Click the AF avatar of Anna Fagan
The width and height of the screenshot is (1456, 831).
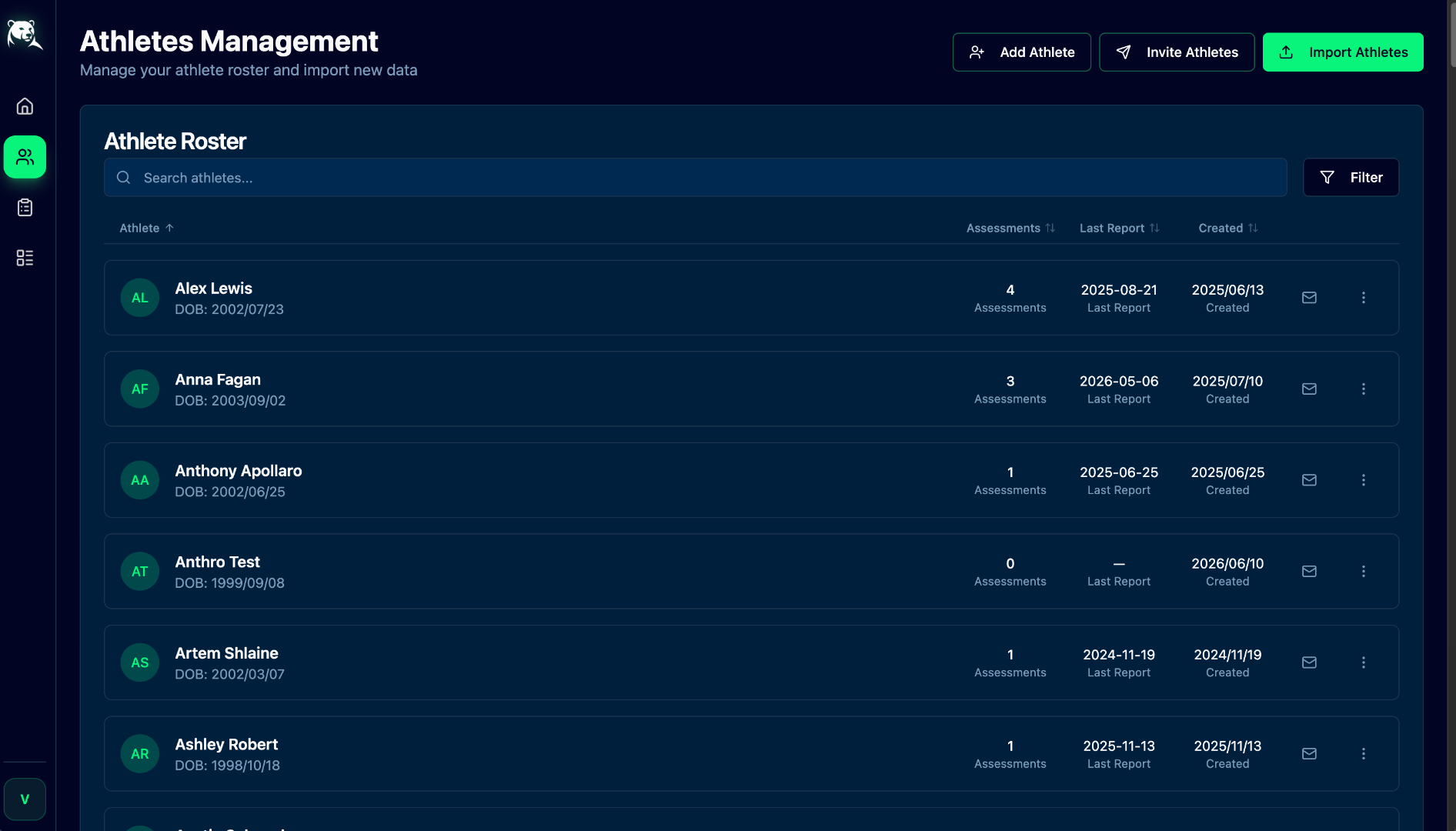[x=139, y=389]
